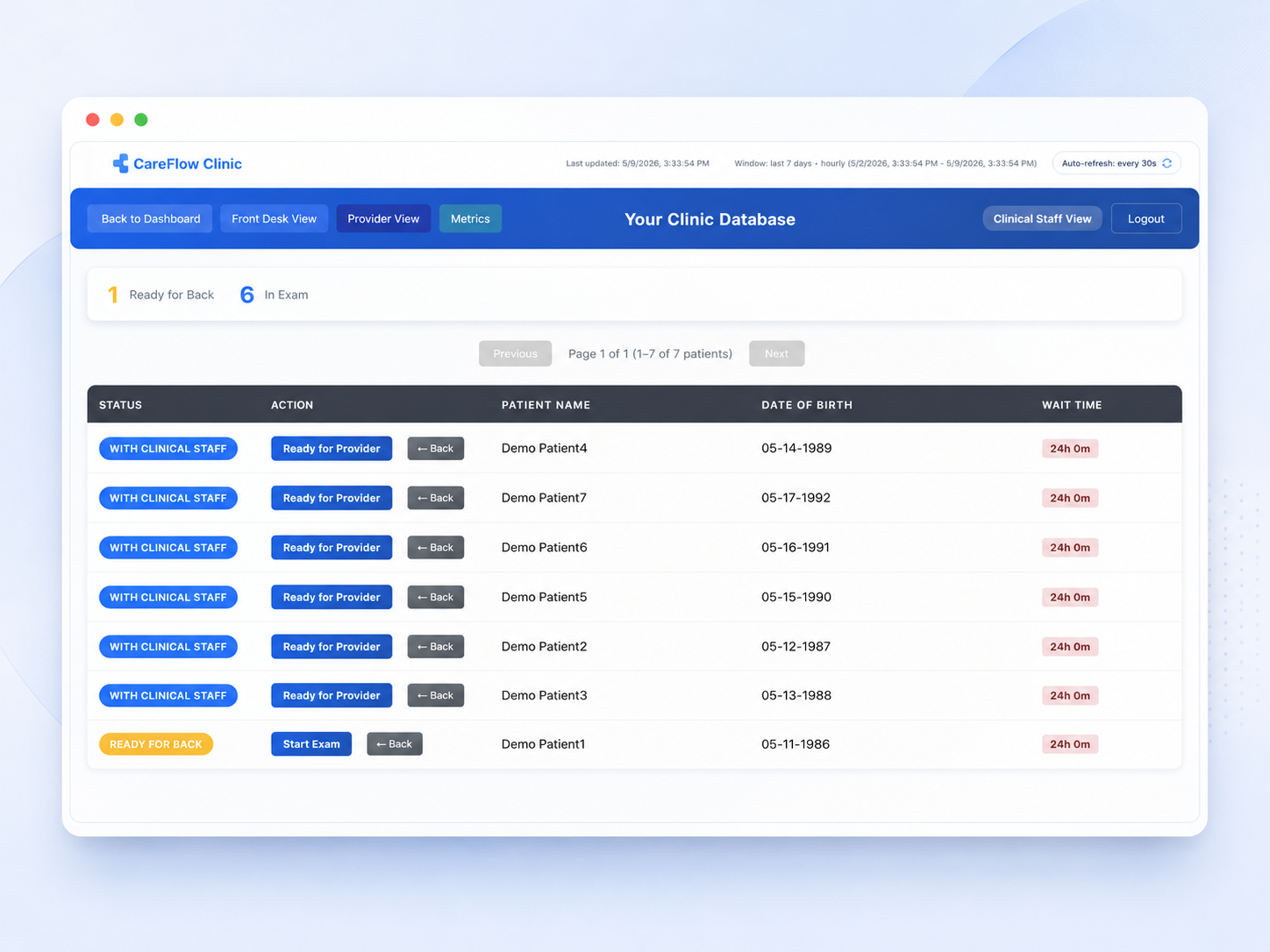Click the CareFlow Clinic title text
Image resolution: width=1270 pixels, height=952 pixels.
click(188, 164)
